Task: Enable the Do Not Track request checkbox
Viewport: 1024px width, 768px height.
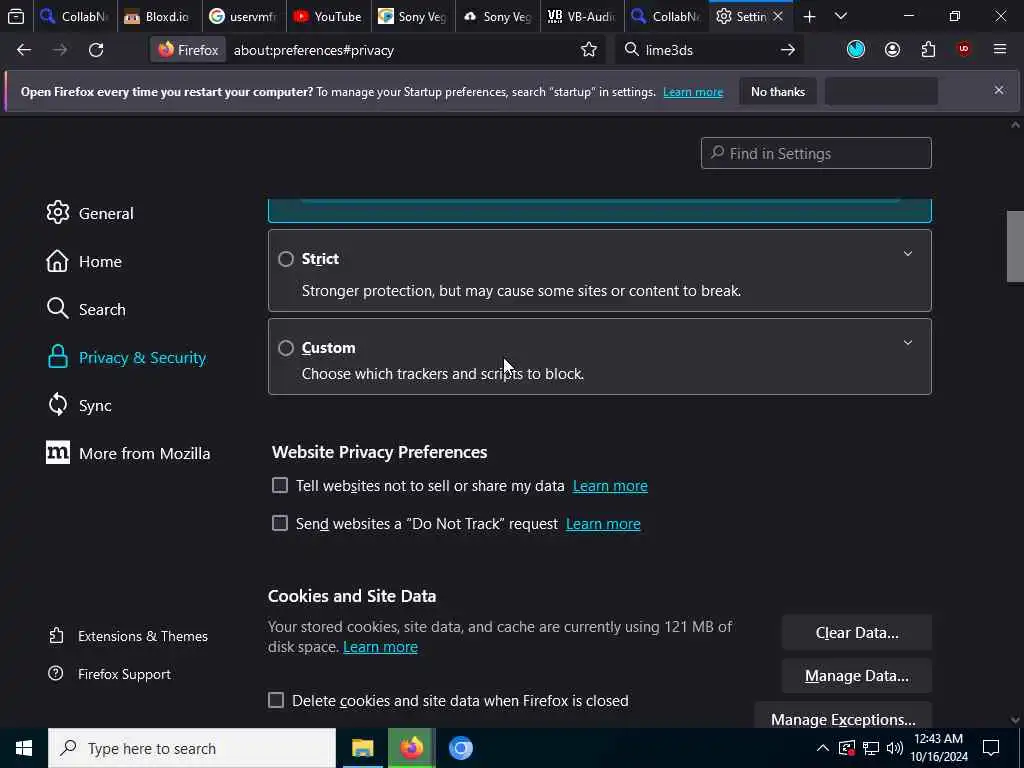Action: [280, 523]
